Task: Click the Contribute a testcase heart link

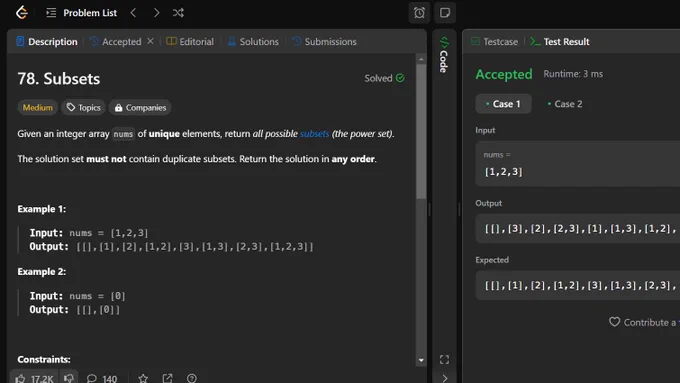Action: [644, 322]
